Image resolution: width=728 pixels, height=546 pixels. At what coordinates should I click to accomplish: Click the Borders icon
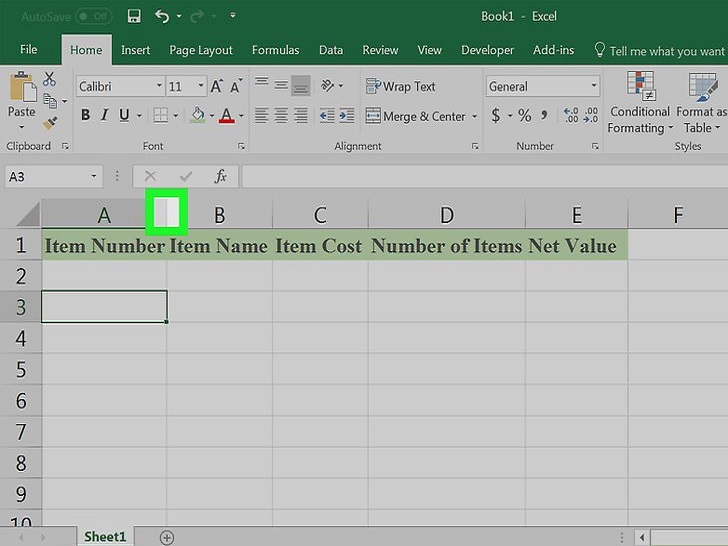(x=161, y=115)
